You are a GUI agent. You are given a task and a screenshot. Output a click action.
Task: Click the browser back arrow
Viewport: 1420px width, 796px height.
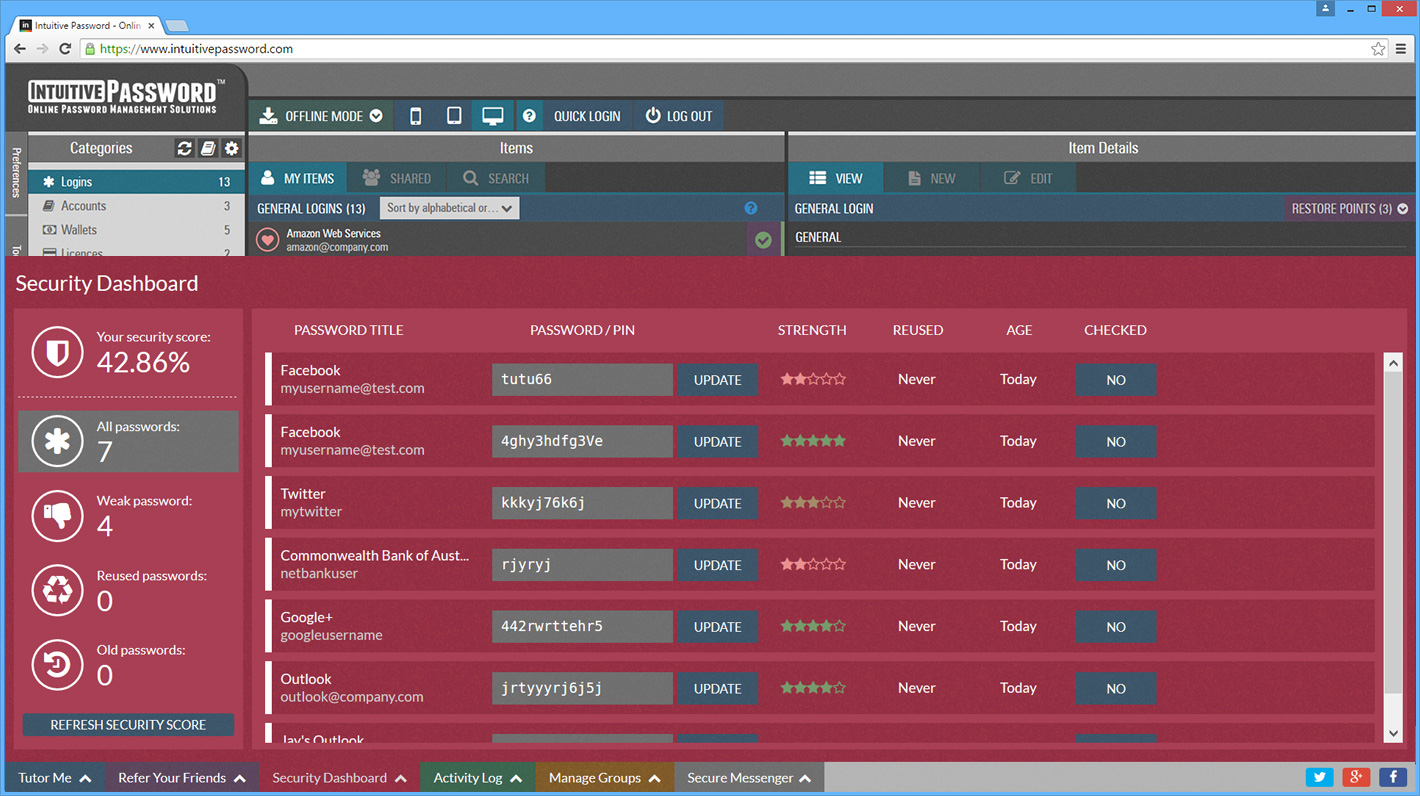tap(20, 48)
